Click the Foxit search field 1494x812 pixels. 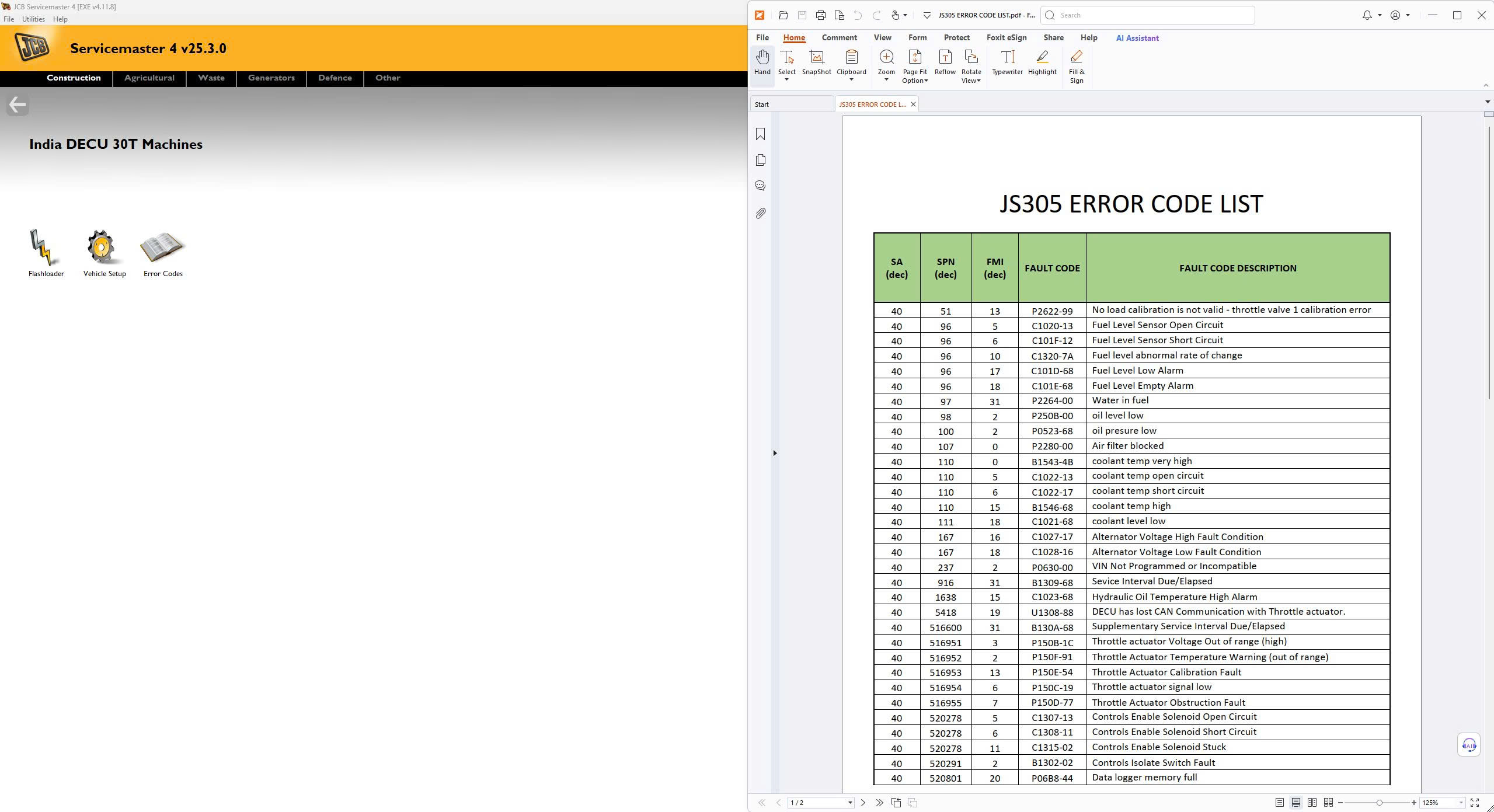[1147, 15]
